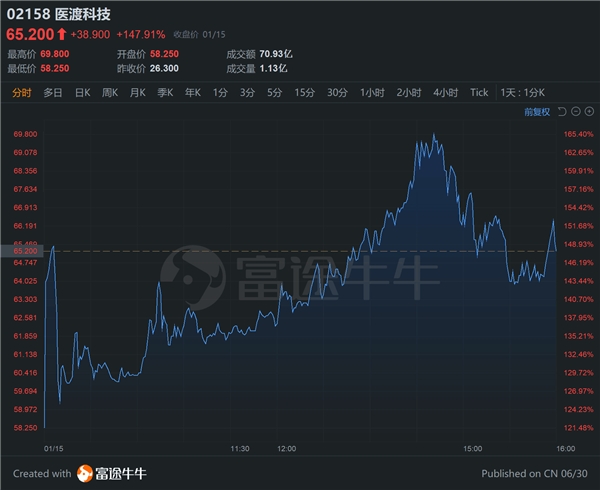
Task: Click Published on CN 06/30 text
Action: (534, 474)
